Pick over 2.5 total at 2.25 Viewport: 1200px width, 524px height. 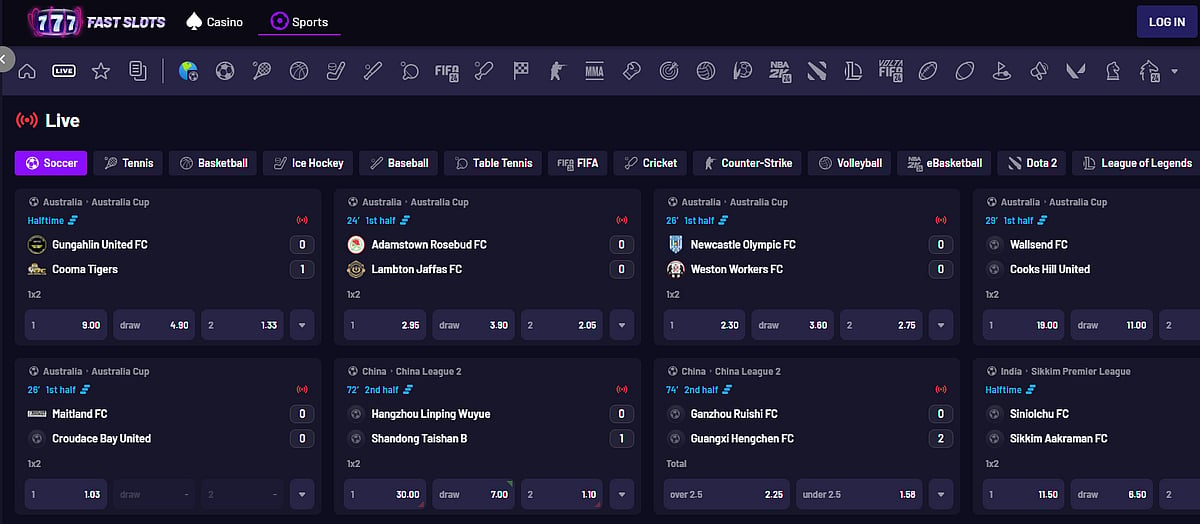coord(727,494)
